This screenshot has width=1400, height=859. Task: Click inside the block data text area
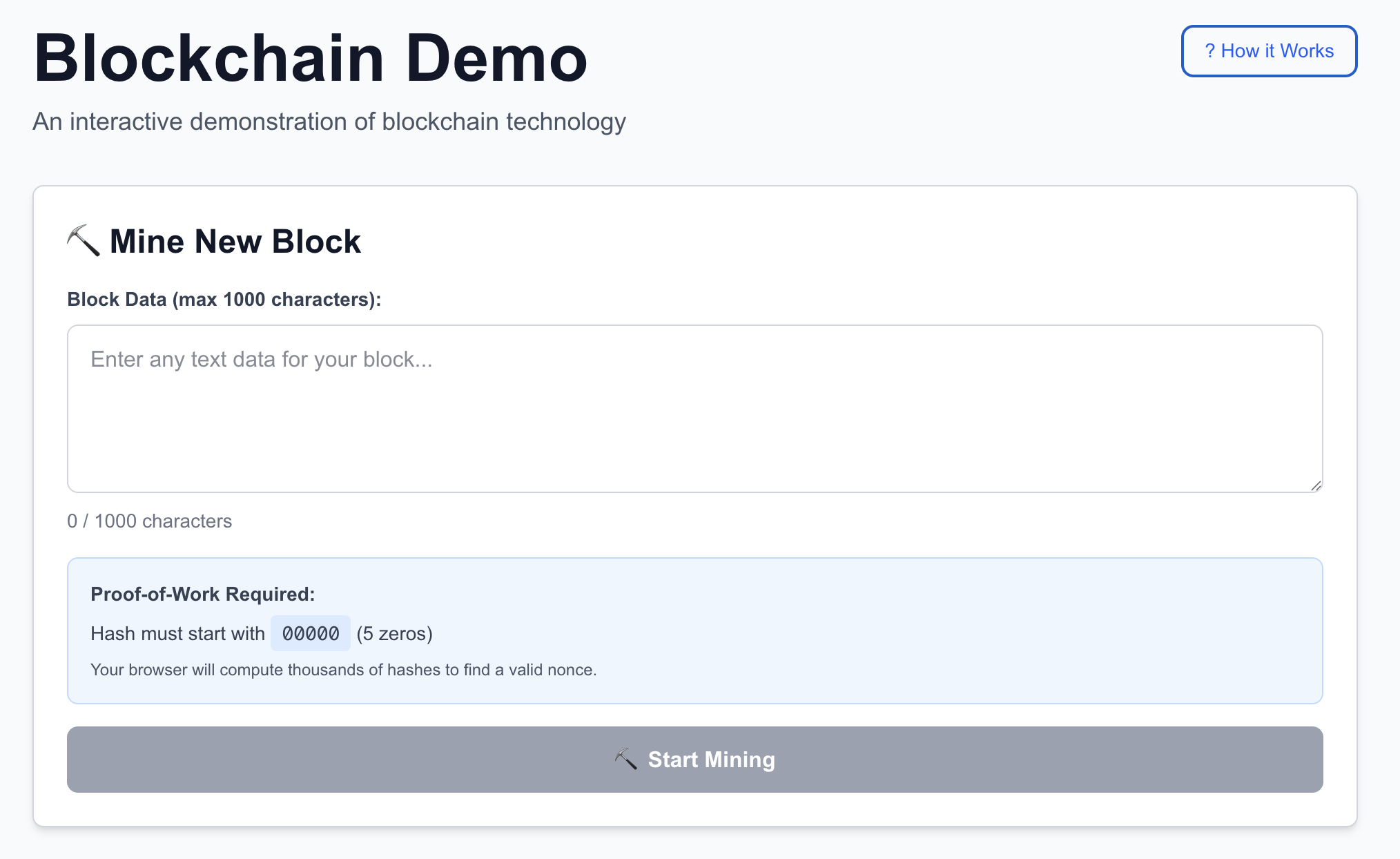point(694,410)
